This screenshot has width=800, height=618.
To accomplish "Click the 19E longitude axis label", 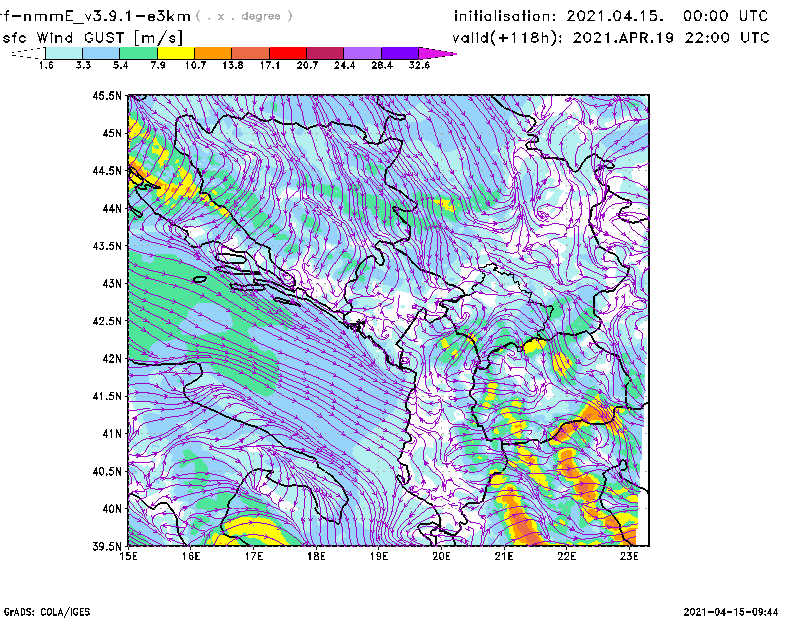I will (x=379, y=556).
